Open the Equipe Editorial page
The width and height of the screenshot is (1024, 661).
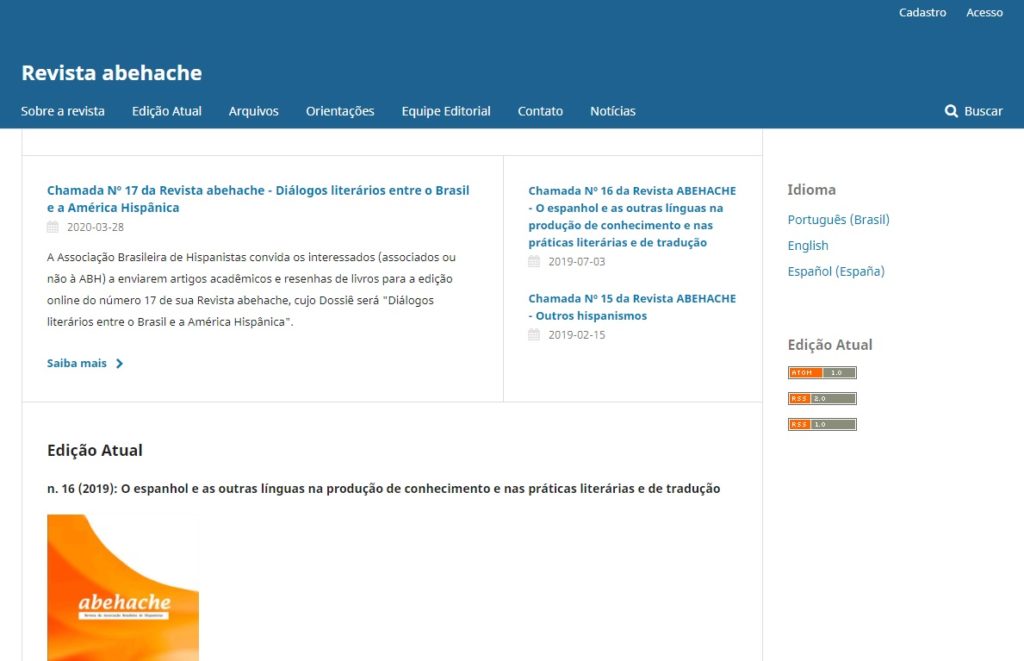click(x=446, y=111)
